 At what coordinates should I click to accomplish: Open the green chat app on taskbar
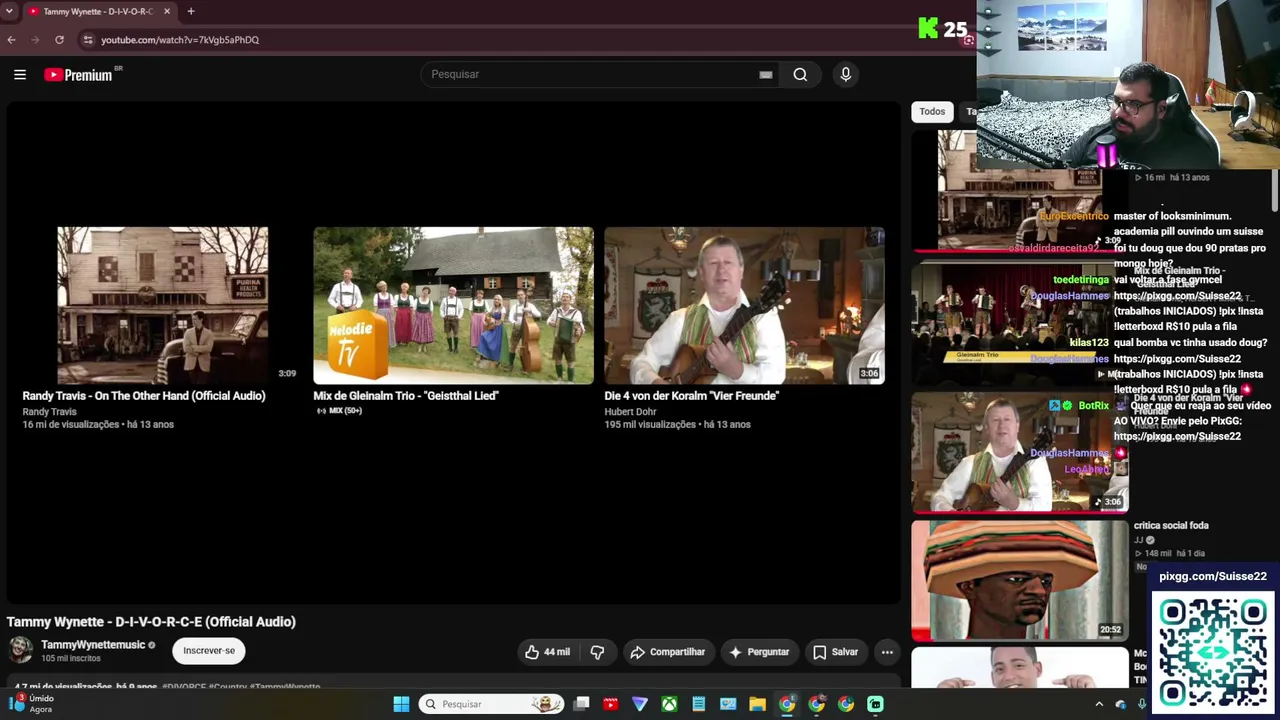875,704
